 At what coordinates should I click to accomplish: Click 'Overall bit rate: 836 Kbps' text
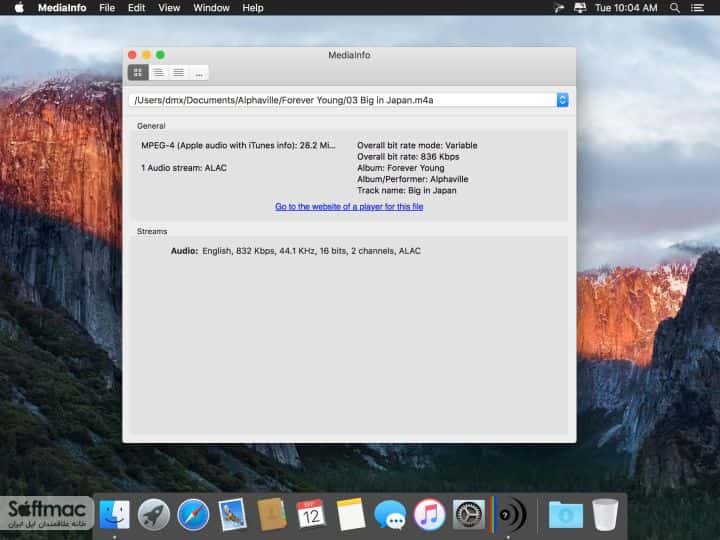click(x=408, y=157)
